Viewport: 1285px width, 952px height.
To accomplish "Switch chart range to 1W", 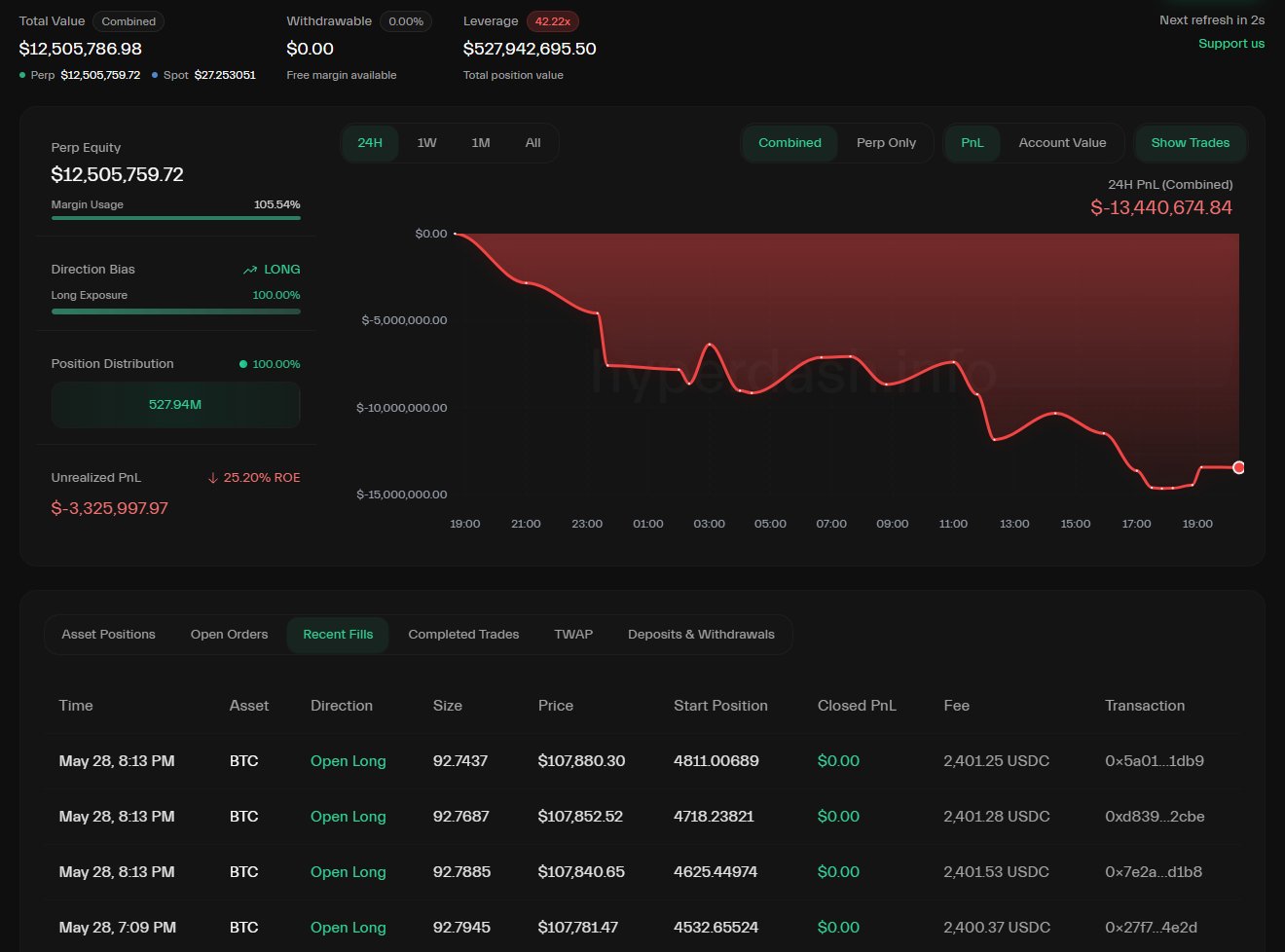I will (x=426, y=143).
